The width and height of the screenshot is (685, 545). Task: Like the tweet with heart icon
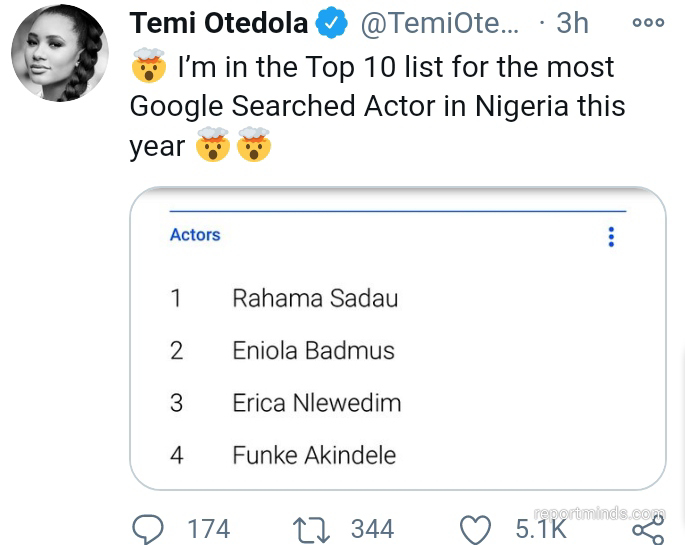476,528
